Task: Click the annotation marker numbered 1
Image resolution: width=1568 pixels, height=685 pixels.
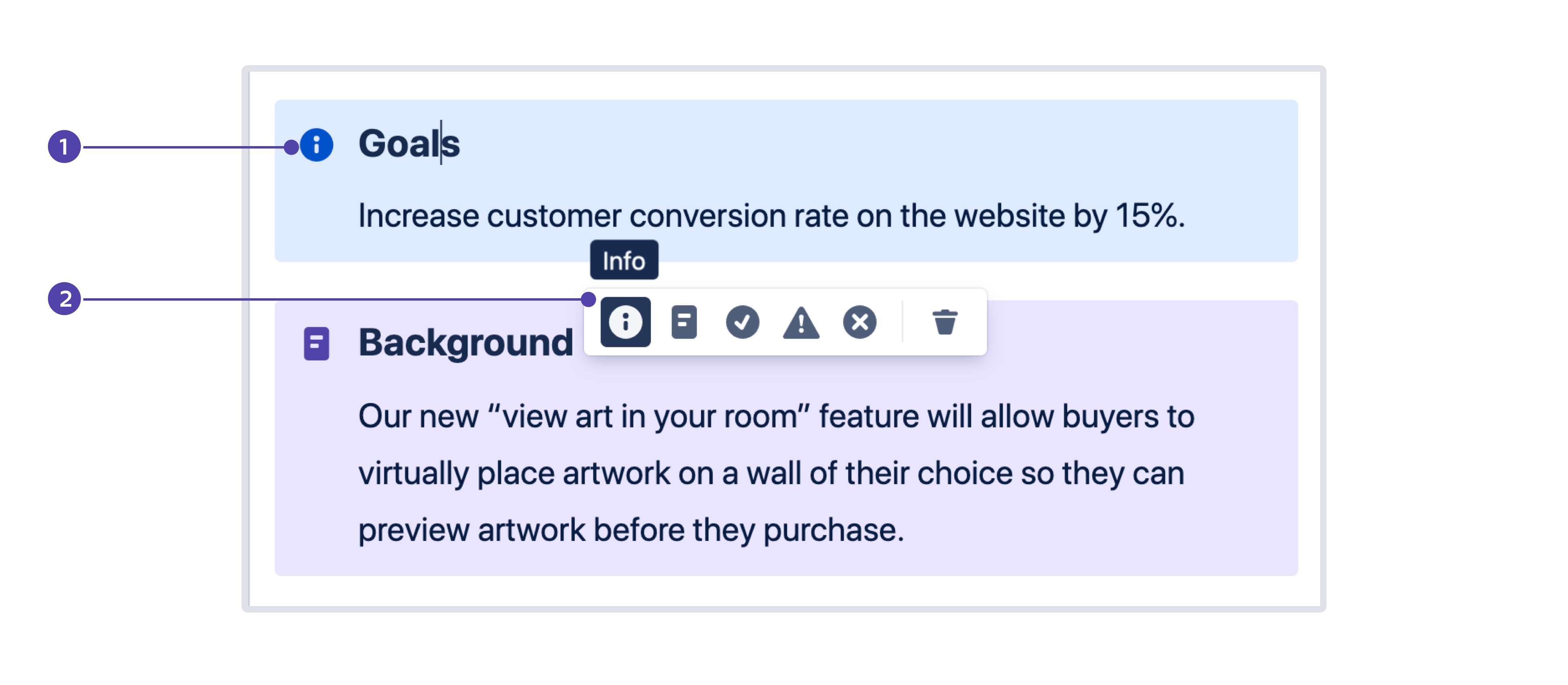Action: [x=64, y=147]
